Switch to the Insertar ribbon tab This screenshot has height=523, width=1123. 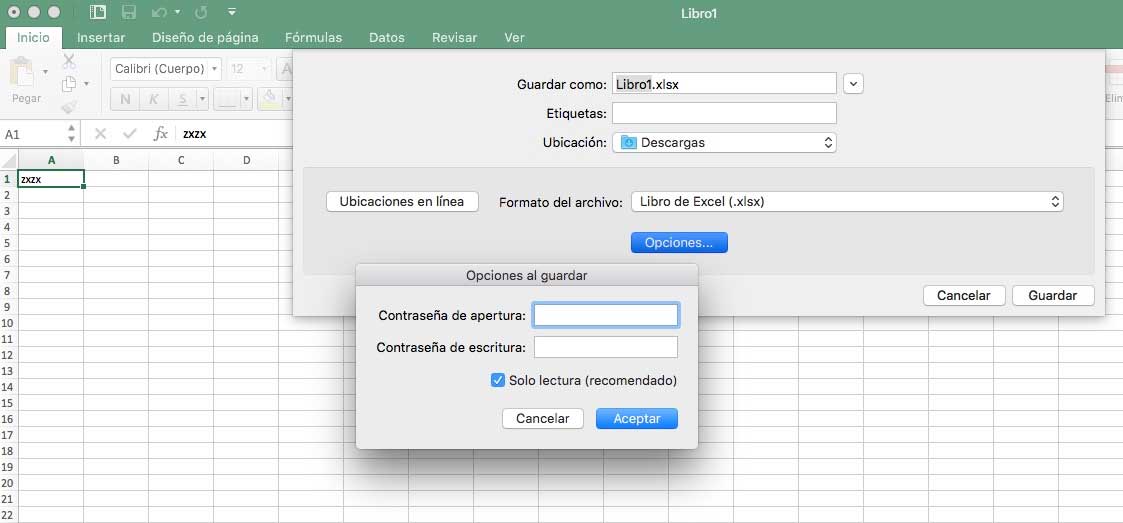(101, 38)
